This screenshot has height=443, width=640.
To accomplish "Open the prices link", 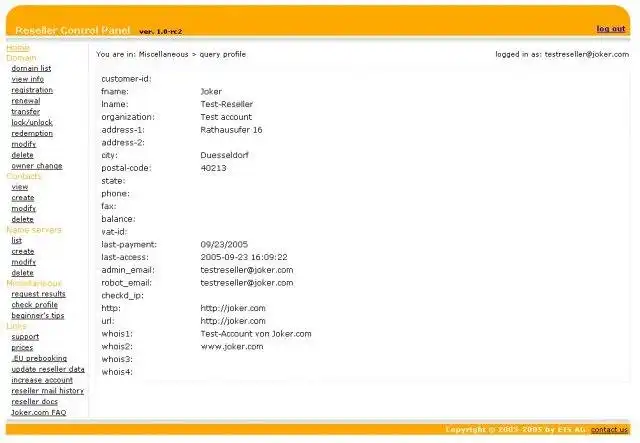I will pyautogui.click(x=22, y=348).
